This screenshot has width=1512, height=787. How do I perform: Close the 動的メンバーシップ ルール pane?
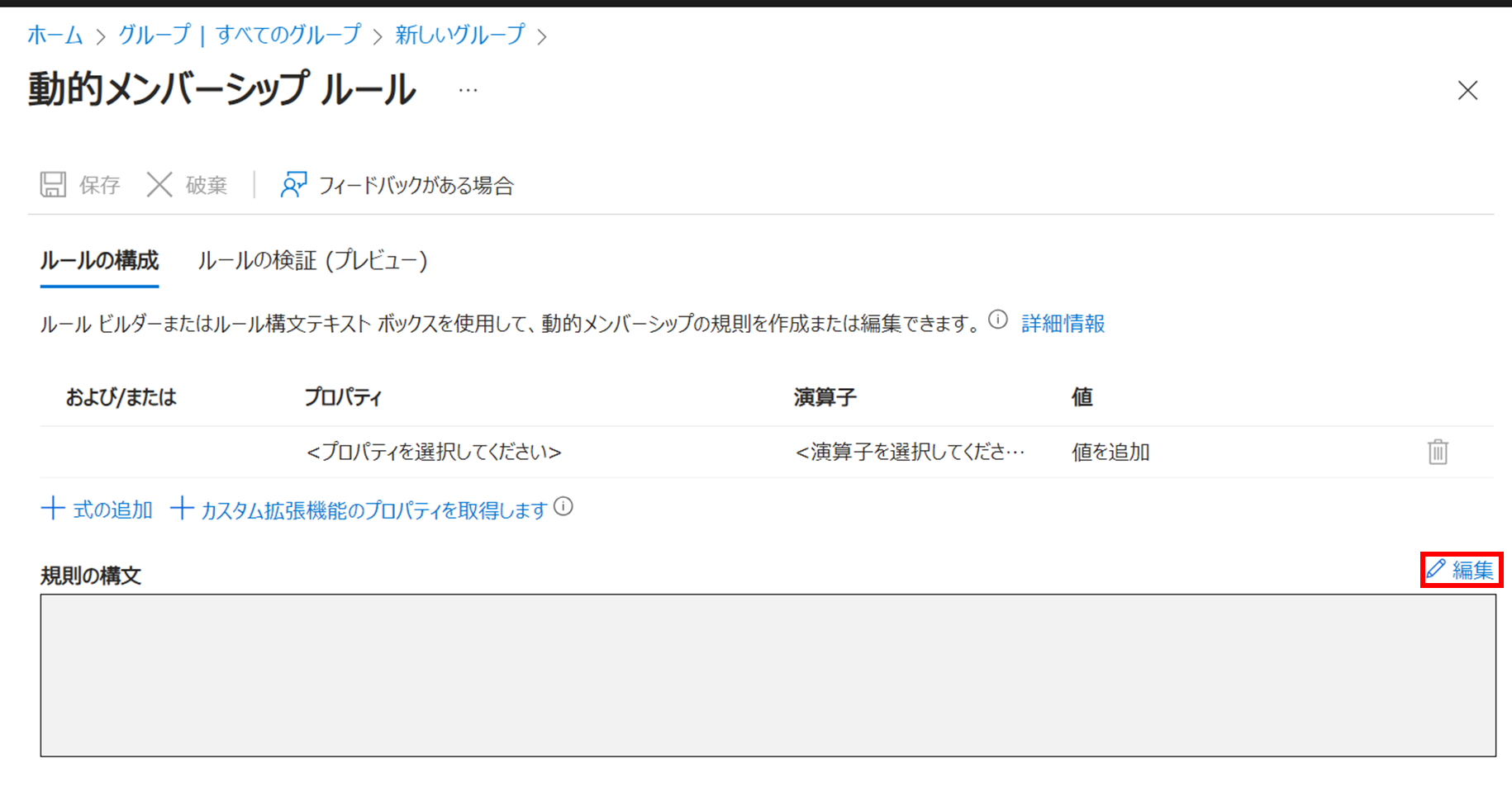coord(1467,90)
